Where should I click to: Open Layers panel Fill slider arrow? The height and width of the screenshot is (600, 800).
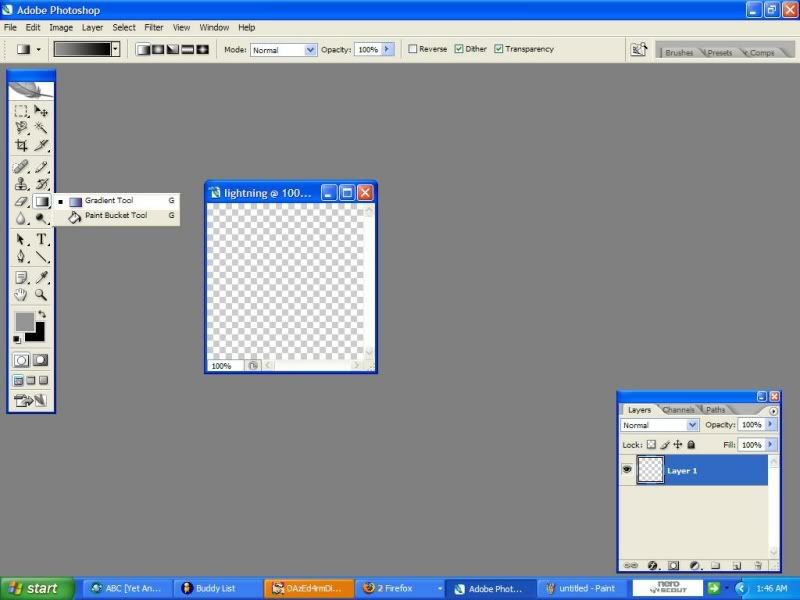(771, 445)
